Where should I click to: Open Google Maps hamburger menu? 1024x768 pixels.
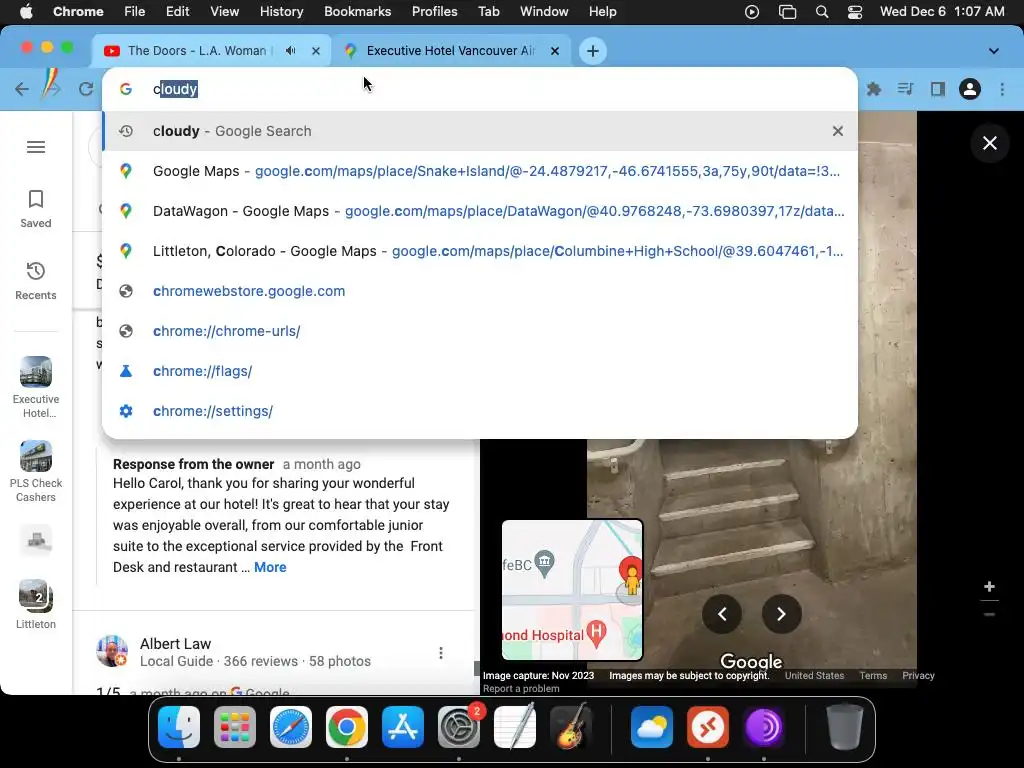36,147
